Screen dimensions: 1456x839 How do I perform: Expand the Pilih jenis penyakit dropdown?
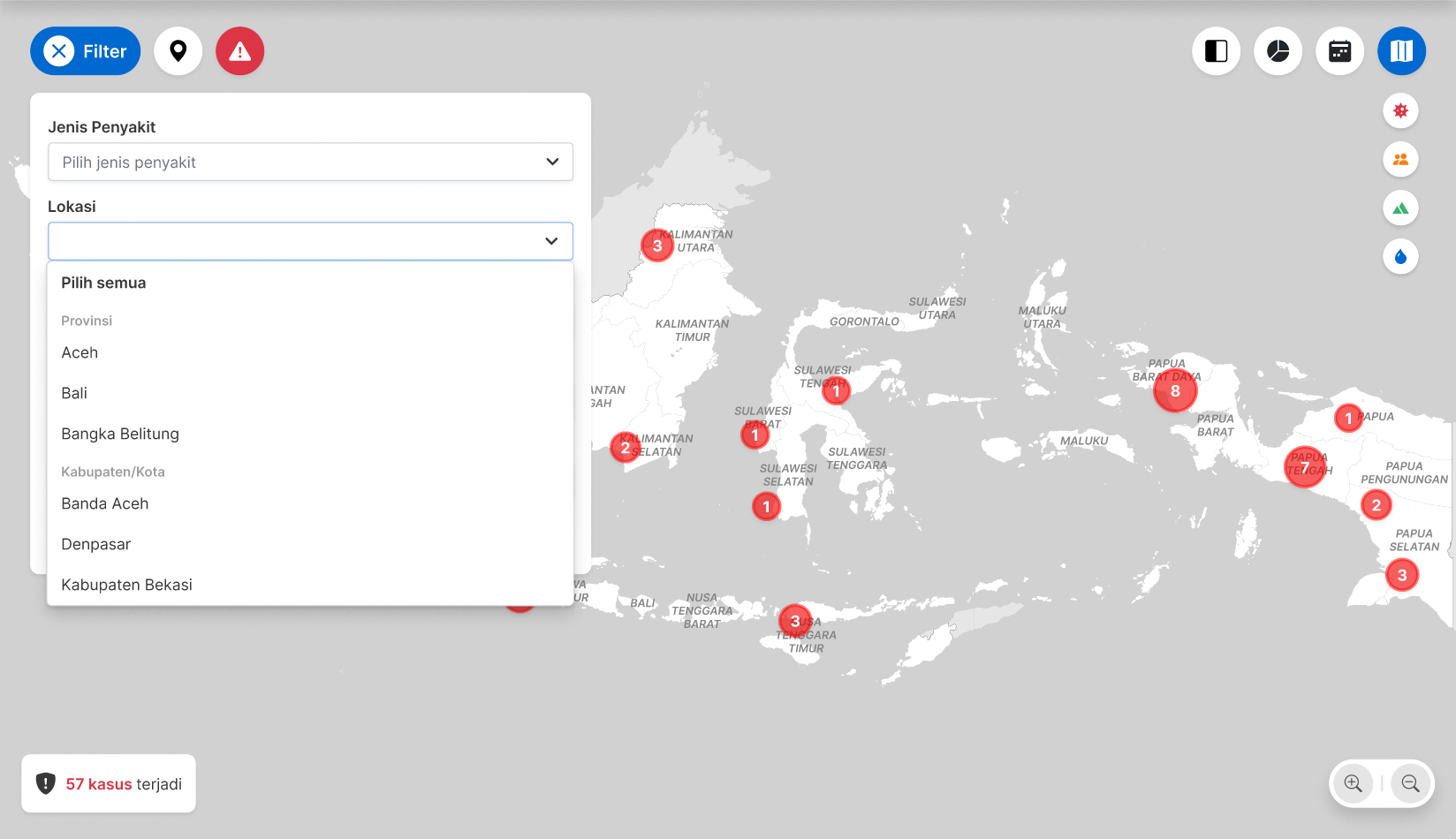click(310, 163)
